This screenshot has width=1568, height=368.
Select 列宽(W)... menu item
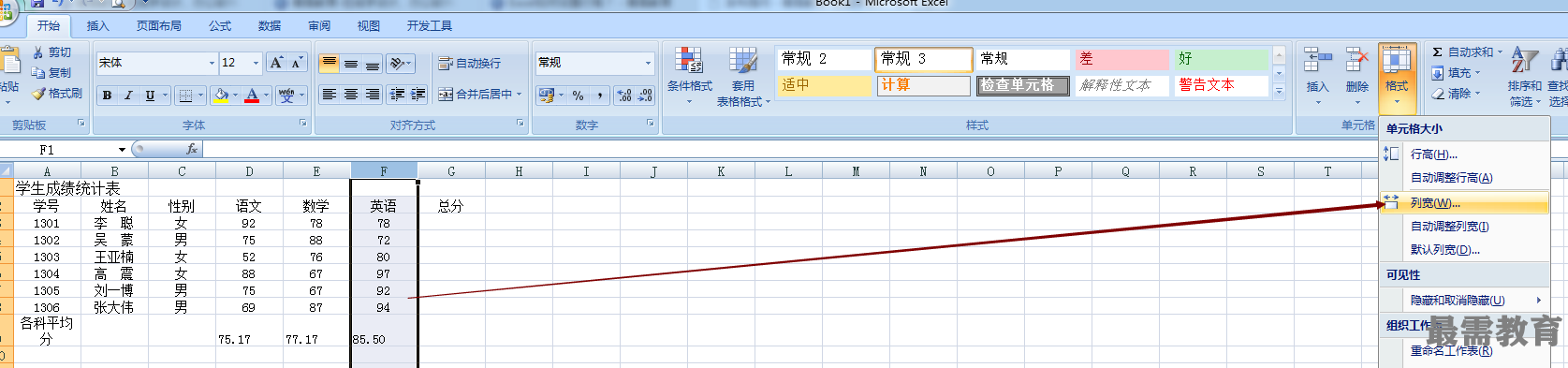[1465, 203]
